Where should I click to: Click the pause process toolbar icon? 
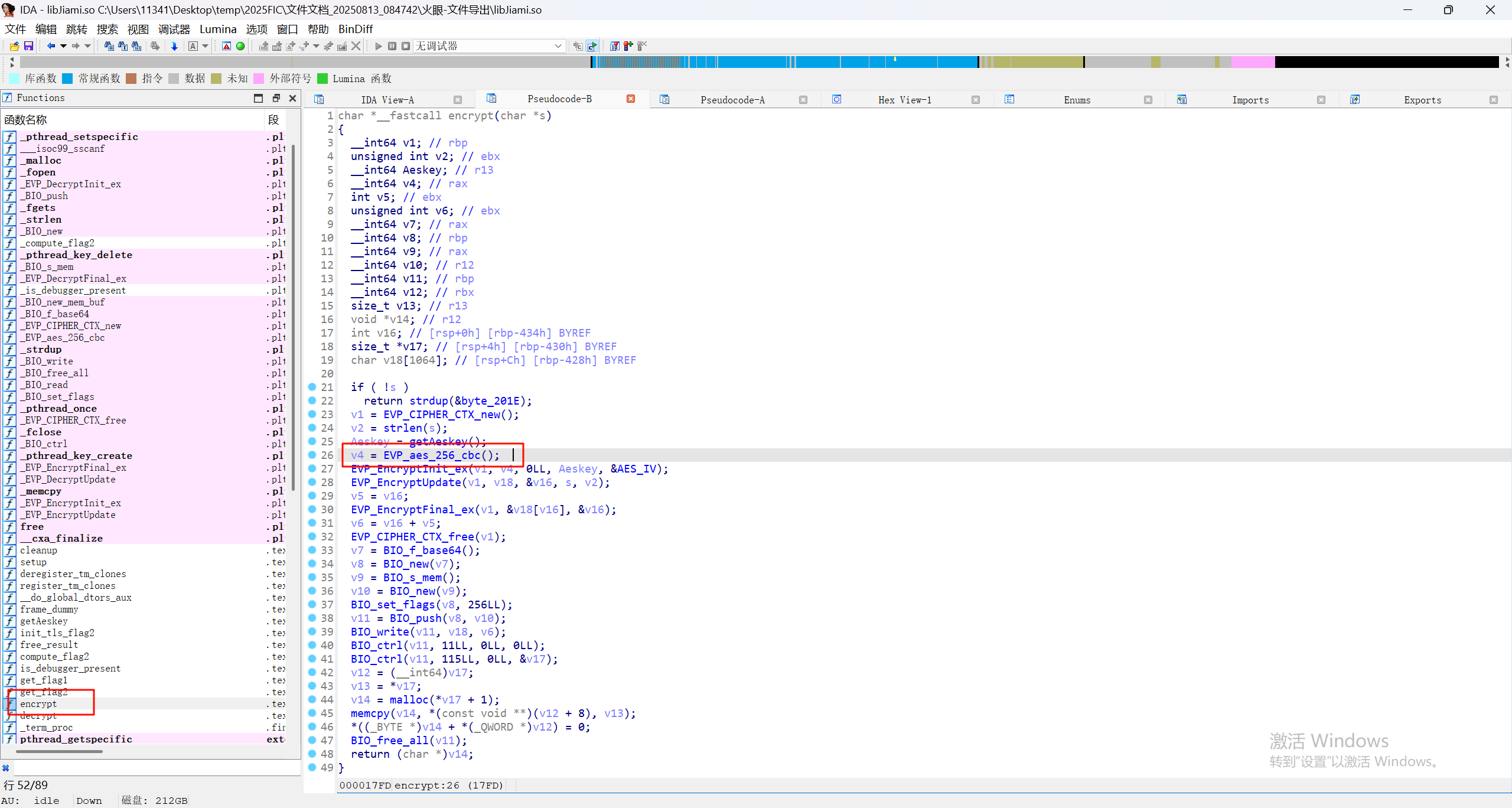392,46
